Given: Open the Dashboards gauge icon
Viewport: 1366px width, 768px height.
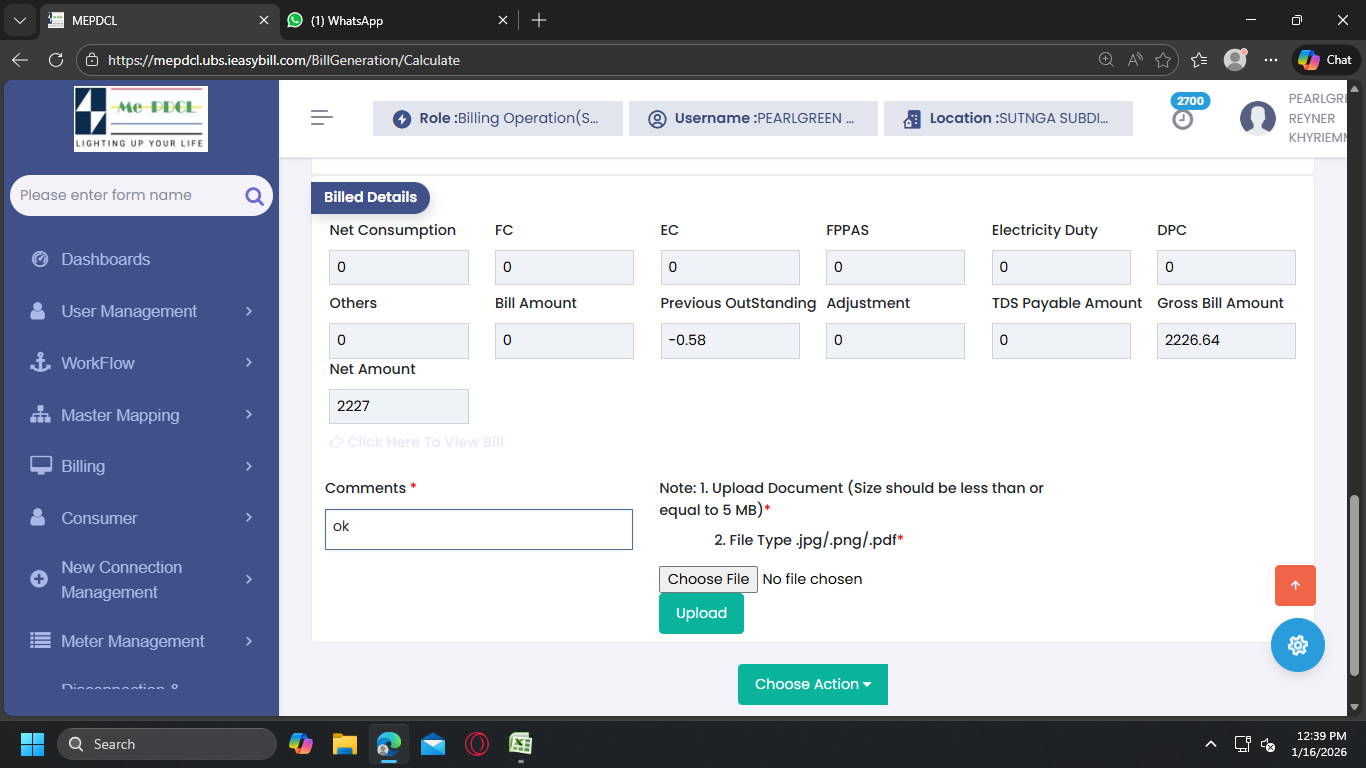Looking at the screenshot, I should pos(40,259).
